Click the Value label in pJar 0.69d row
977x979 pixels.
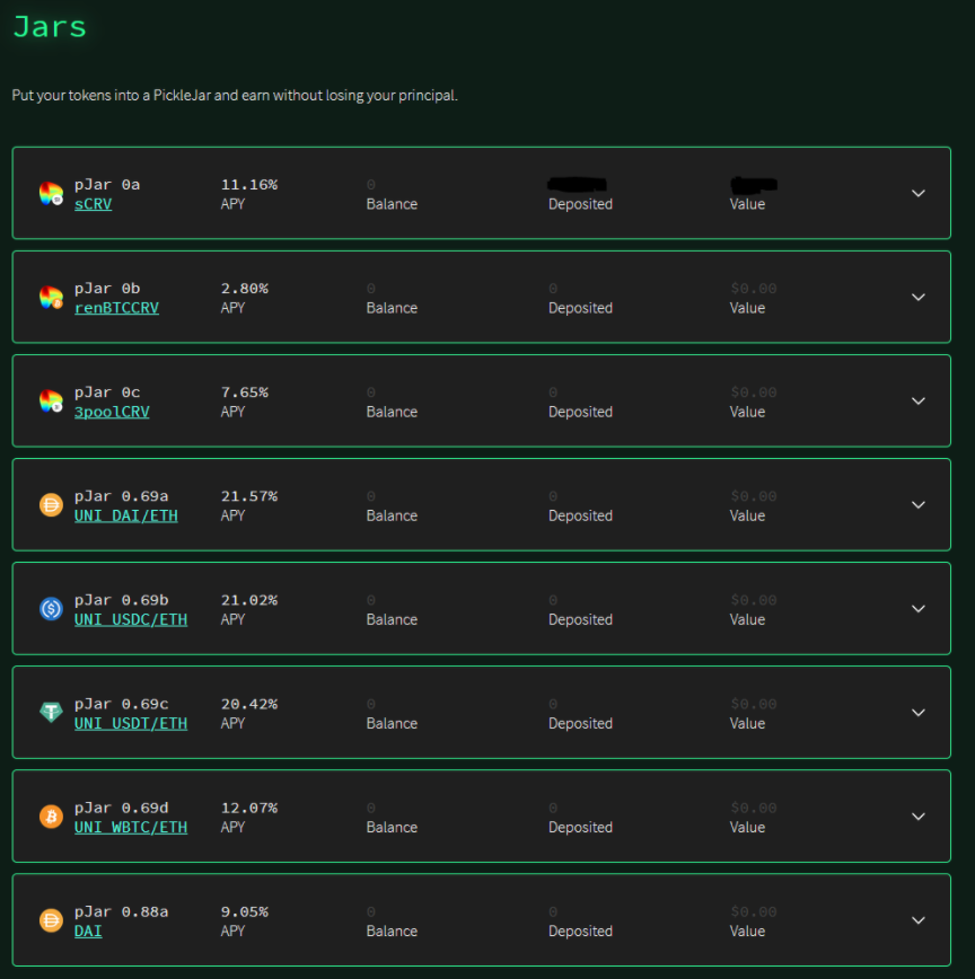[747, 827]
